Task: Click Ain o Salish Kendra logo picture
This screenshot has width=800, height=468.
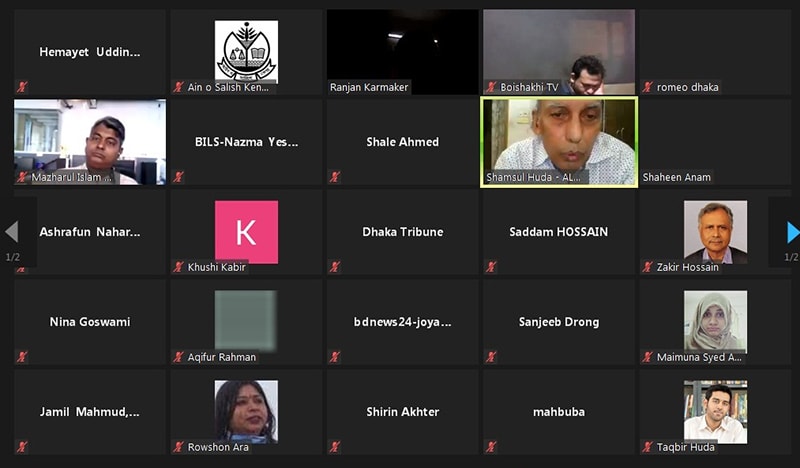Action: tap(246, 52)
